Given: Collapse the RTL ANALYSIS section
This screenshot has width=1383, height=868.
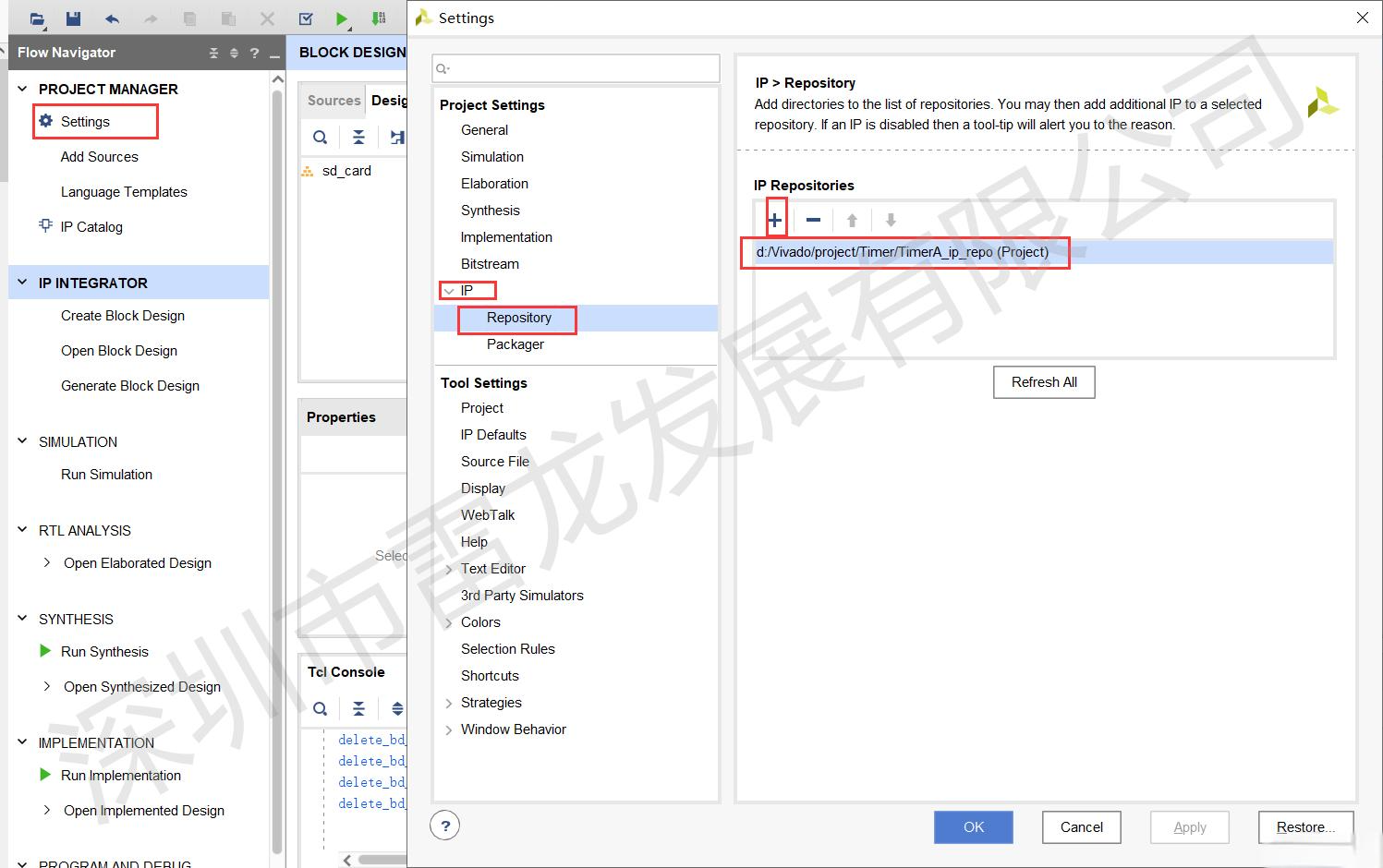Looking at the screenshot, I should [x=23, y=530].
